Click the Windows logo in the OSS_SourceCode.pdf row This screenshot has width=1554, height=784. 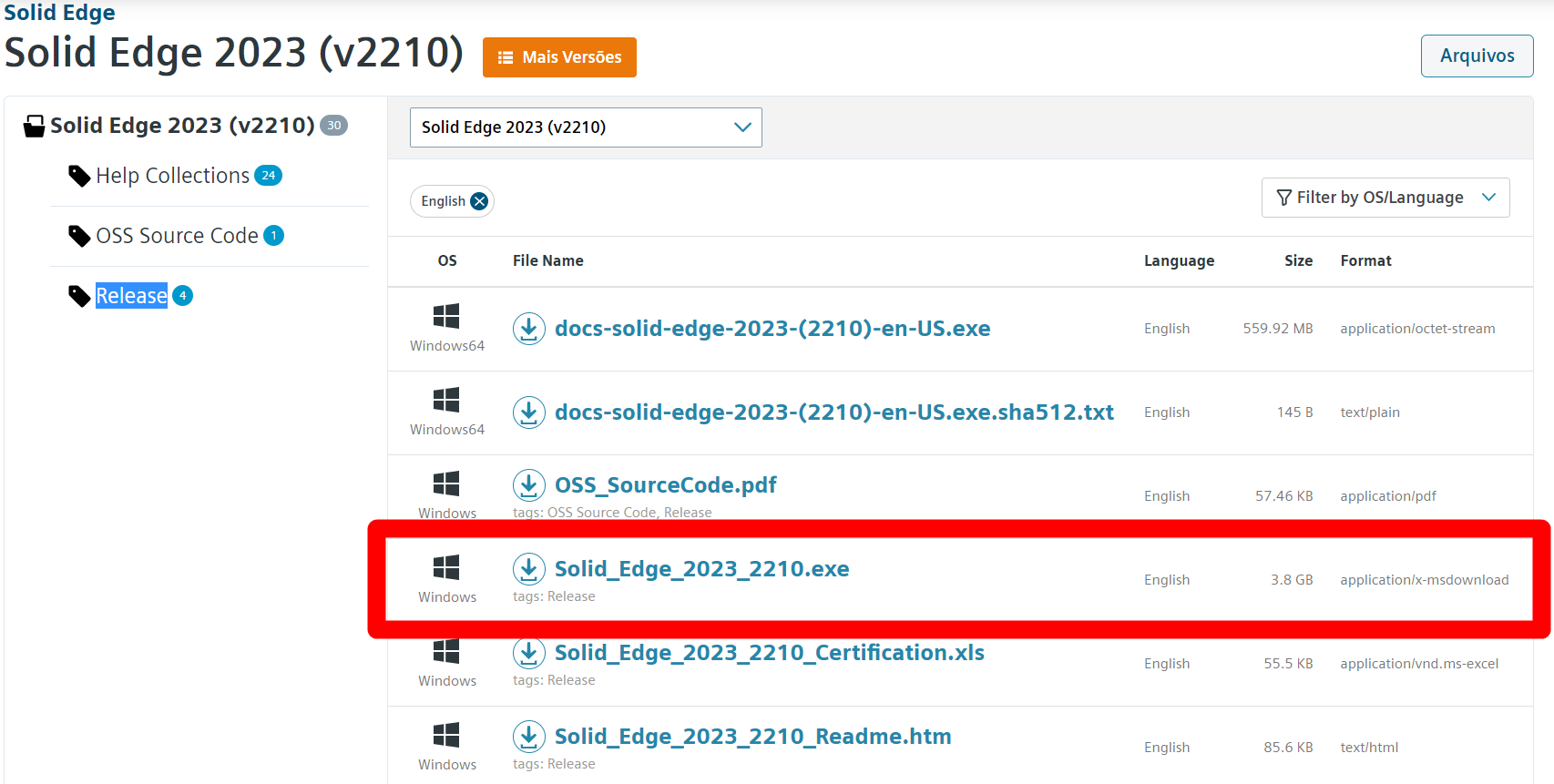tap(446, 484)
